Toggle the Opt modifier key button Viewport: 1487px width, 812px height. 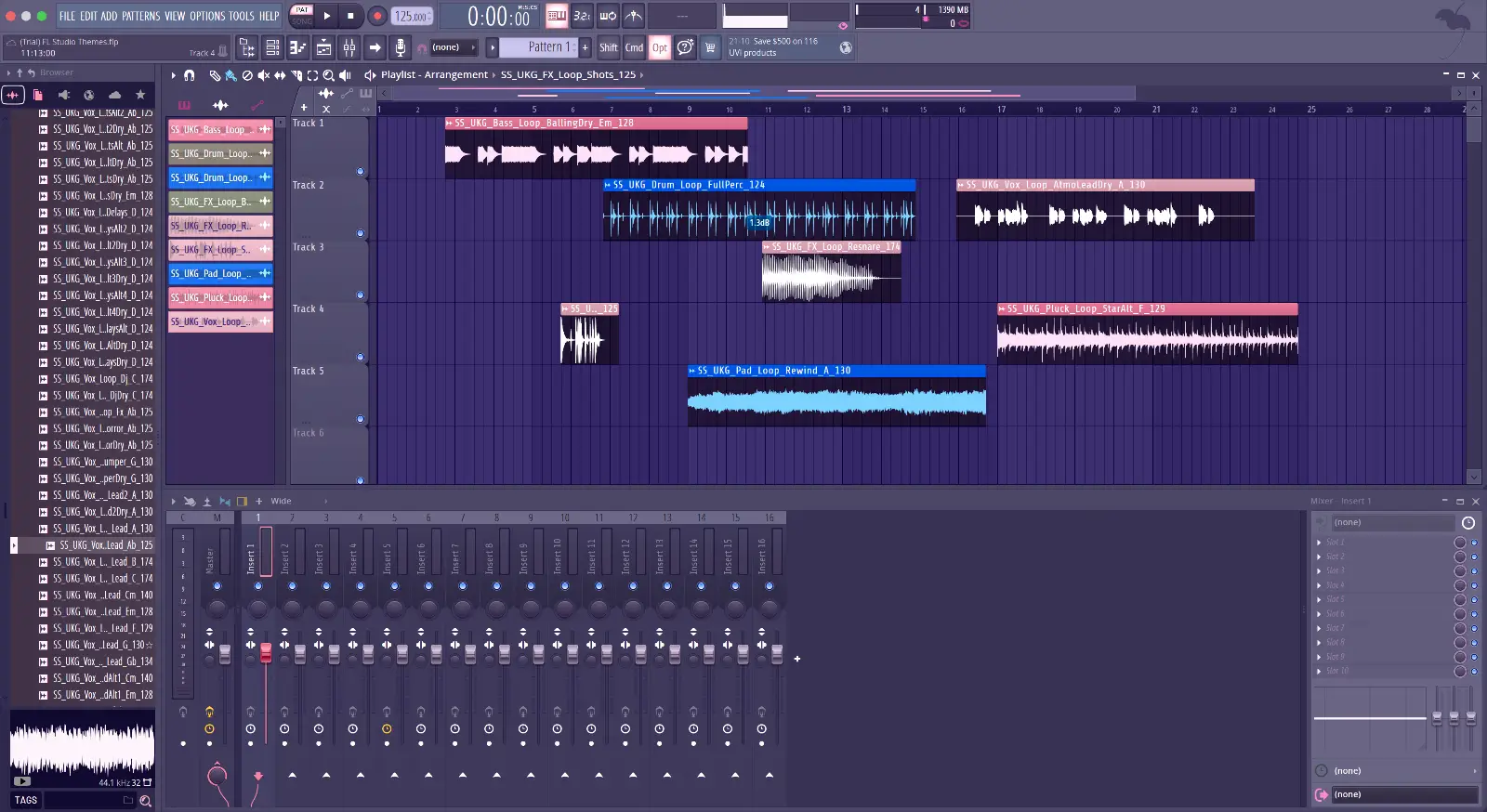pyautogui.click(x=660, y=47)
